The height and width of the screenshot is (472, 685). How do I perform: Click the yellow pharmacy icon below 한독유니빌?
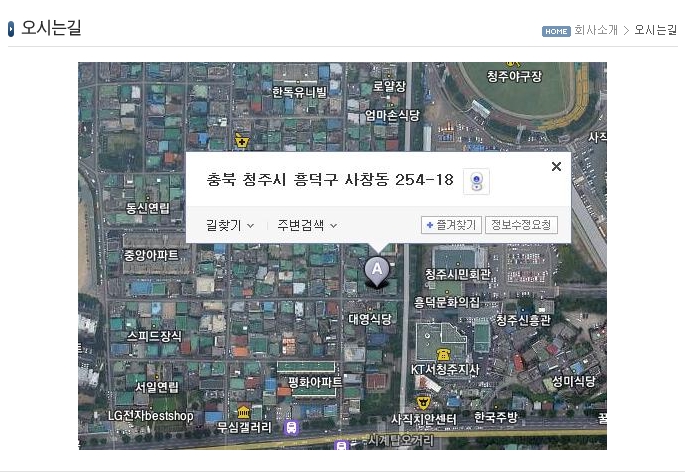[240, 140]
